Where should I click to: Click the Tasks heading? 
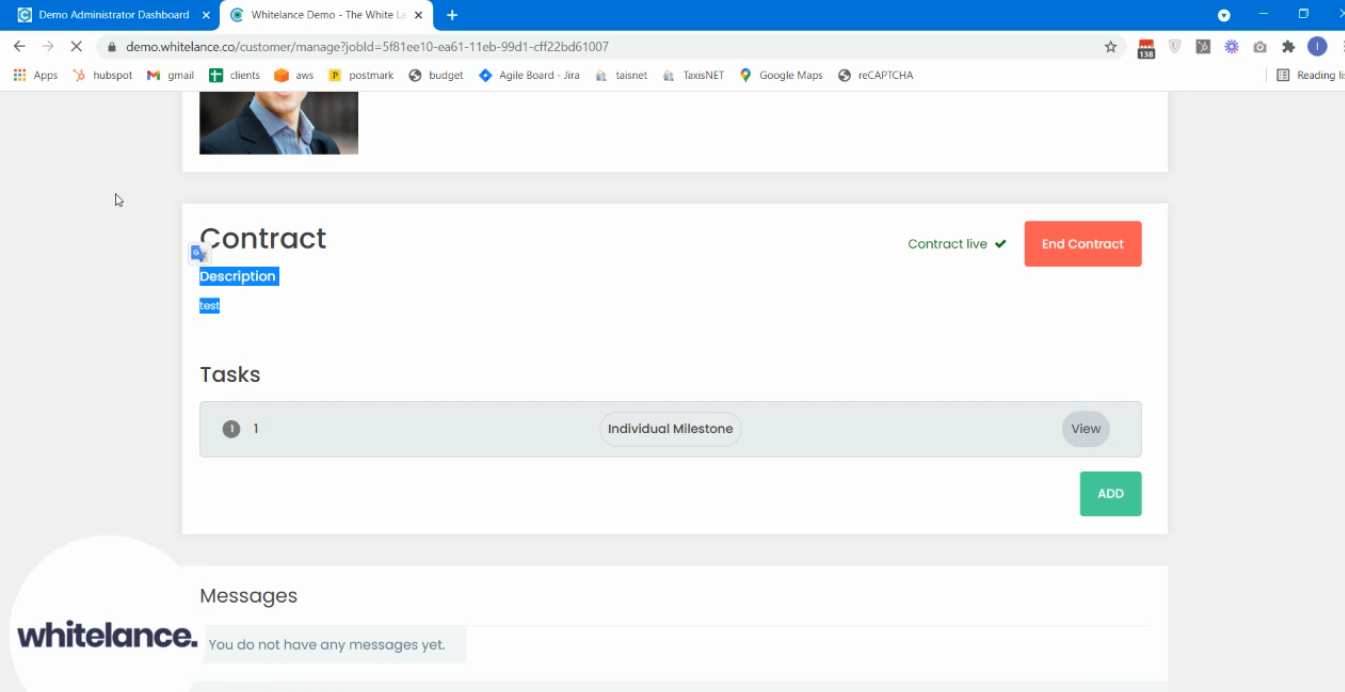(230, 374)
